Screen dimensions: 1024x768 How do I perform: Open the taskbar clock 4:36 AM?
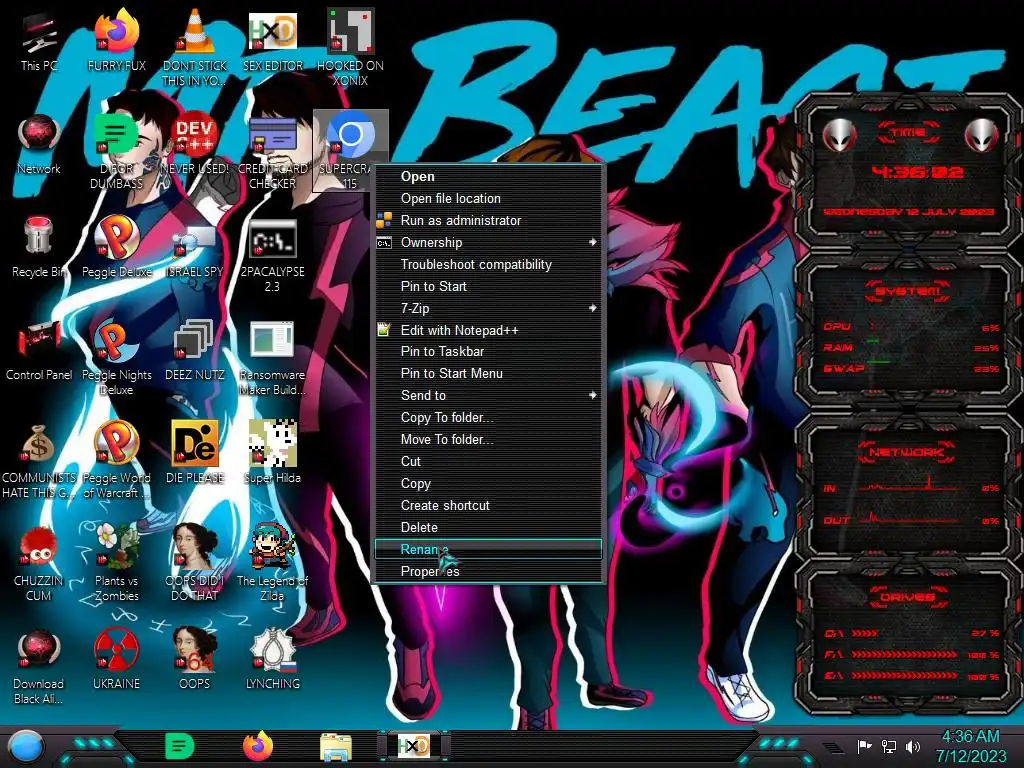(971, 746)
